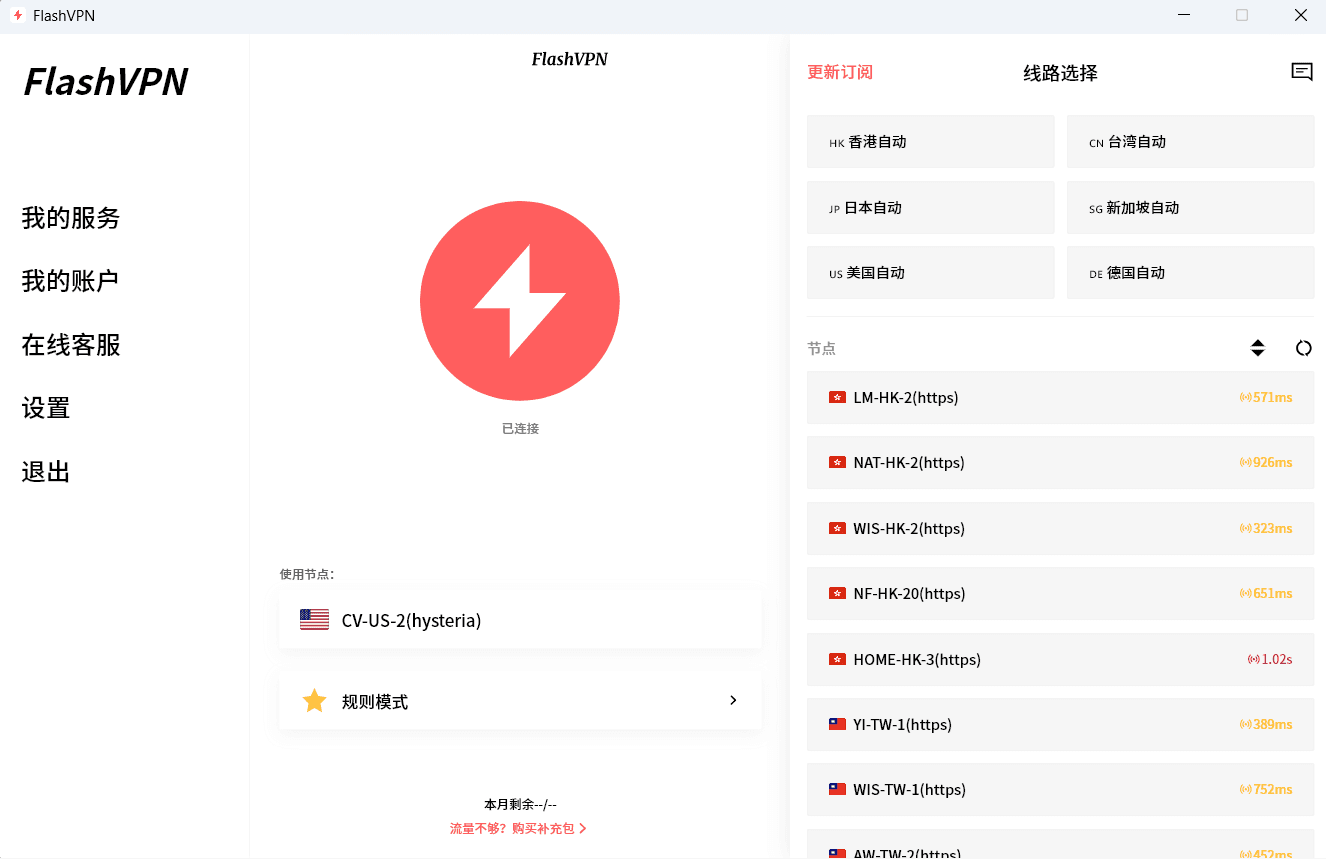
Task: Click the 更新订阅 link
Action: 840,72
